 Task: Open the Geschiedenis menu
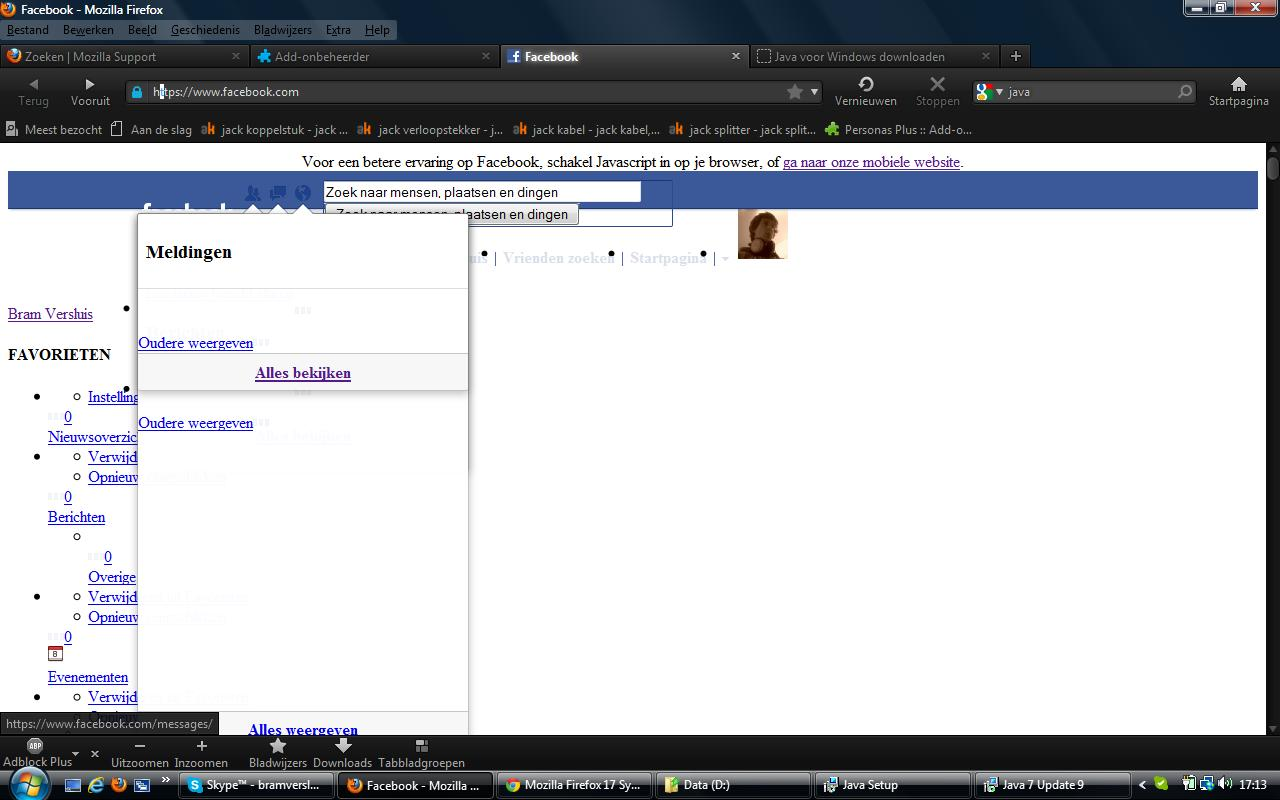tap(205, 30)
